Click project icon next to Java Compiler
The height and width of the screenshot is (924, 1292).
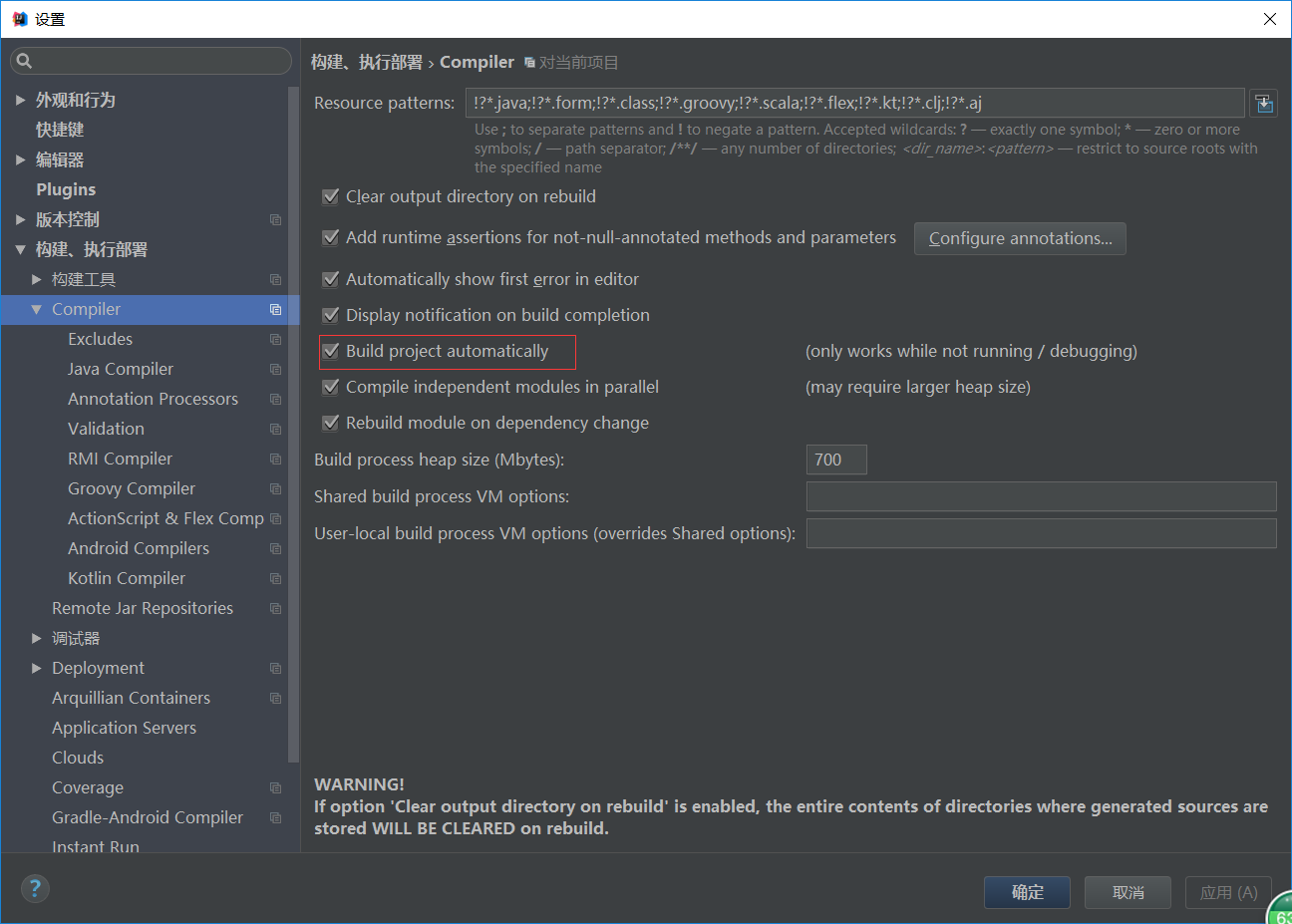click(x=275, y=369)
